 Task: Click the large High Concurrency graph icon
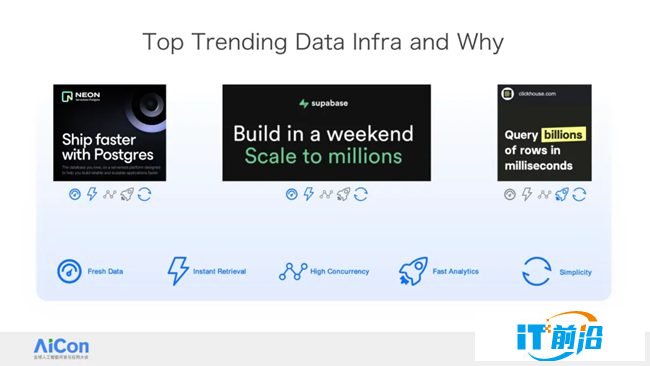[x=293, y=271]
